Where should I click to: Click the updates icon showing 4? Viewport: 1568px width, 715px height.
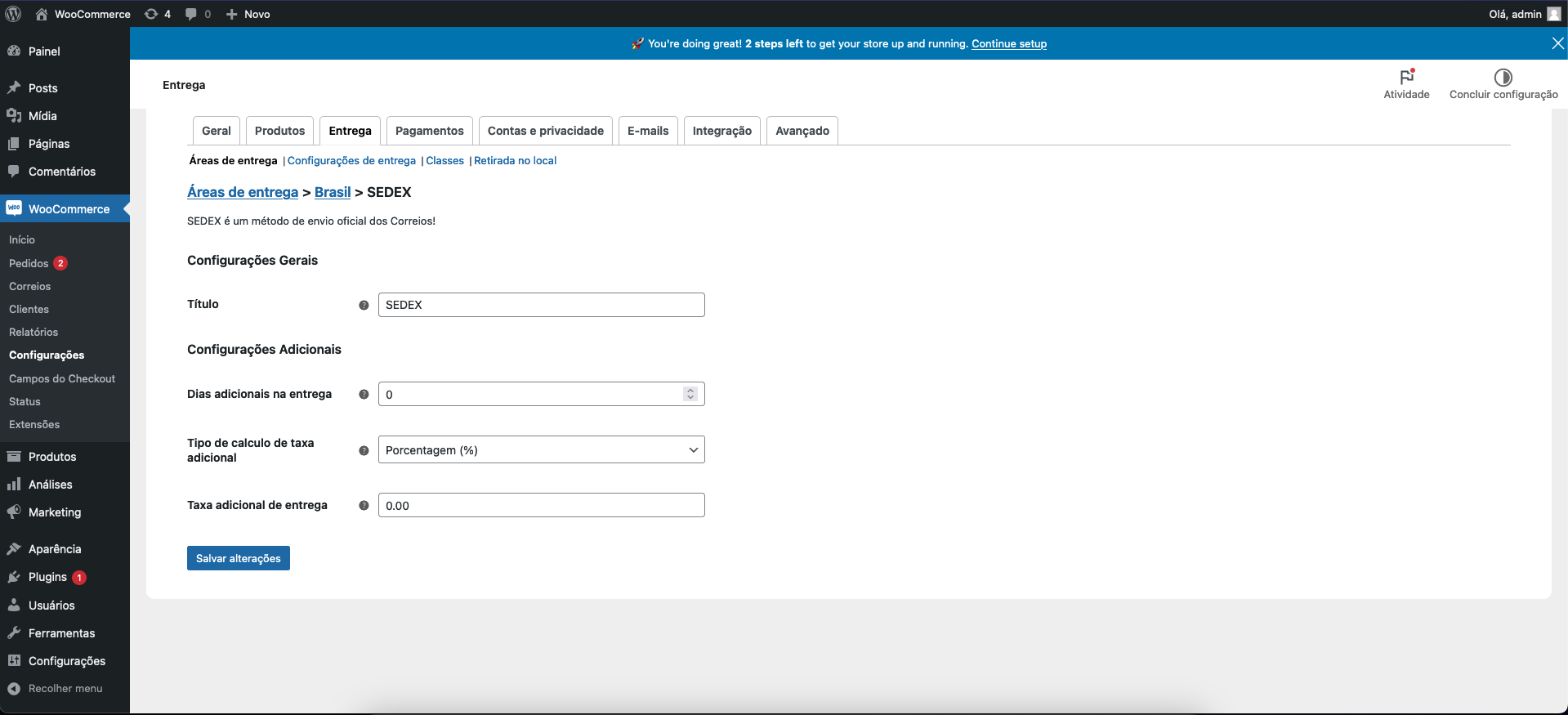pyautogui.click(x=157, y=14)
